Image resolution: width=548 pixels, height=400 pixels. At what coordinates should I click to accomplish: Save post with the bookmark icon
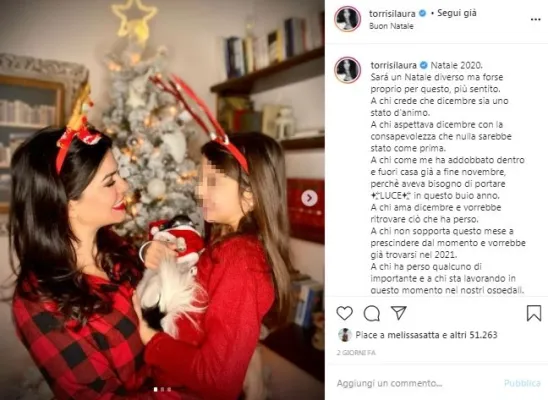pos(534,313)
